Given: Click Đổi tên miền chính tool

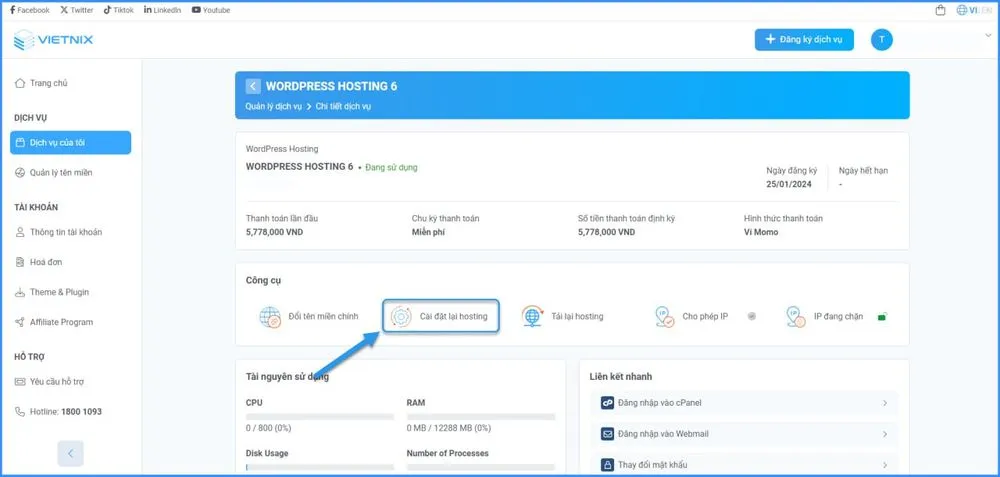Looking at the screenshot, I should (309, 316).
